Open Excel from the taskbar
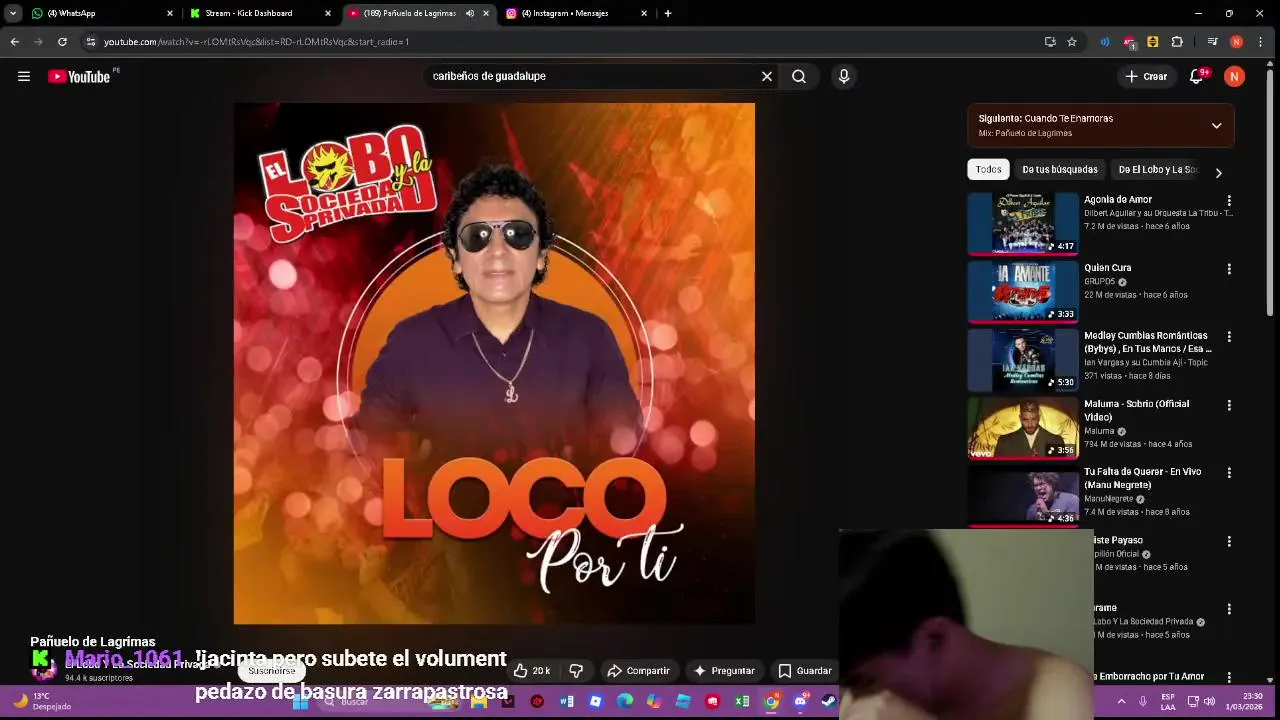The height and width of the screenshot is (720, 1280). [742, 701]
